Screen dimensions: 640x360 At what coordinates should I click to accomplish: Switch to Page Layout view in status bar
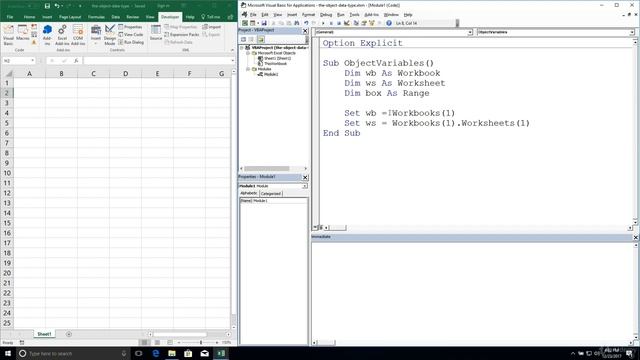(158, 342)
